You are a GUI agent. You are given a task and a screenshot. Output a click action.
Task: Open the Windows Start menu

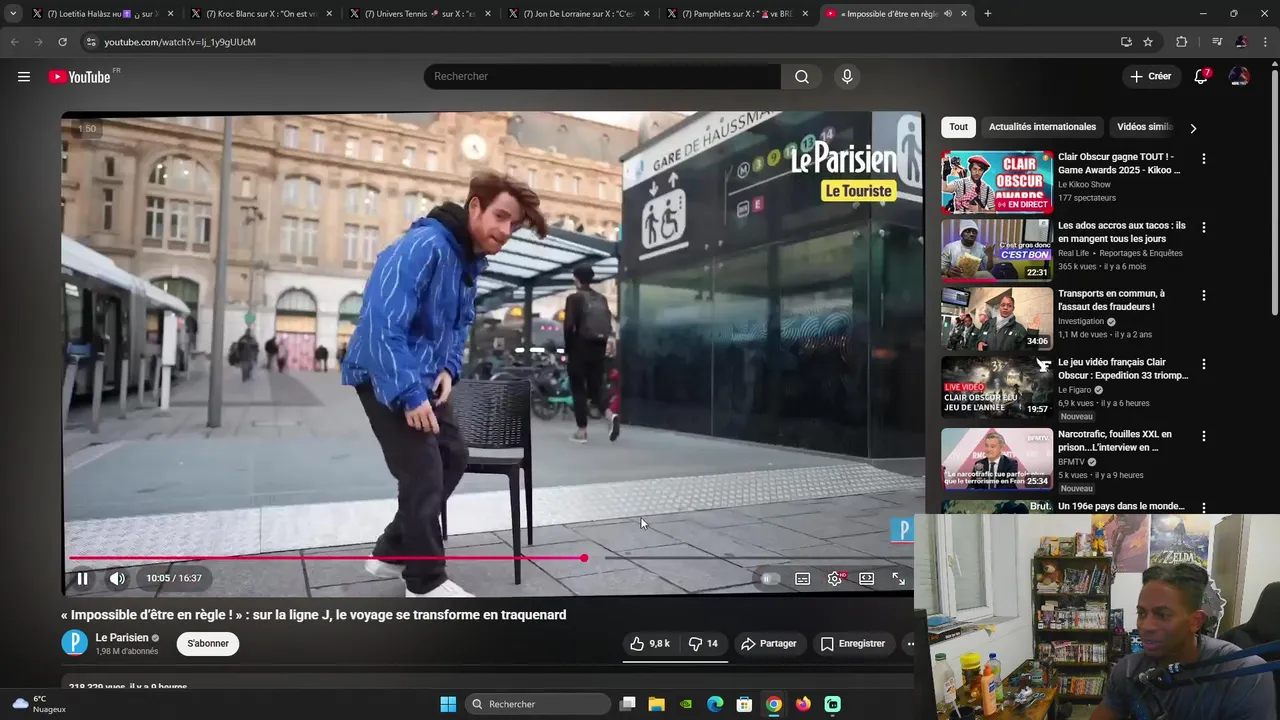coord(448,704)
